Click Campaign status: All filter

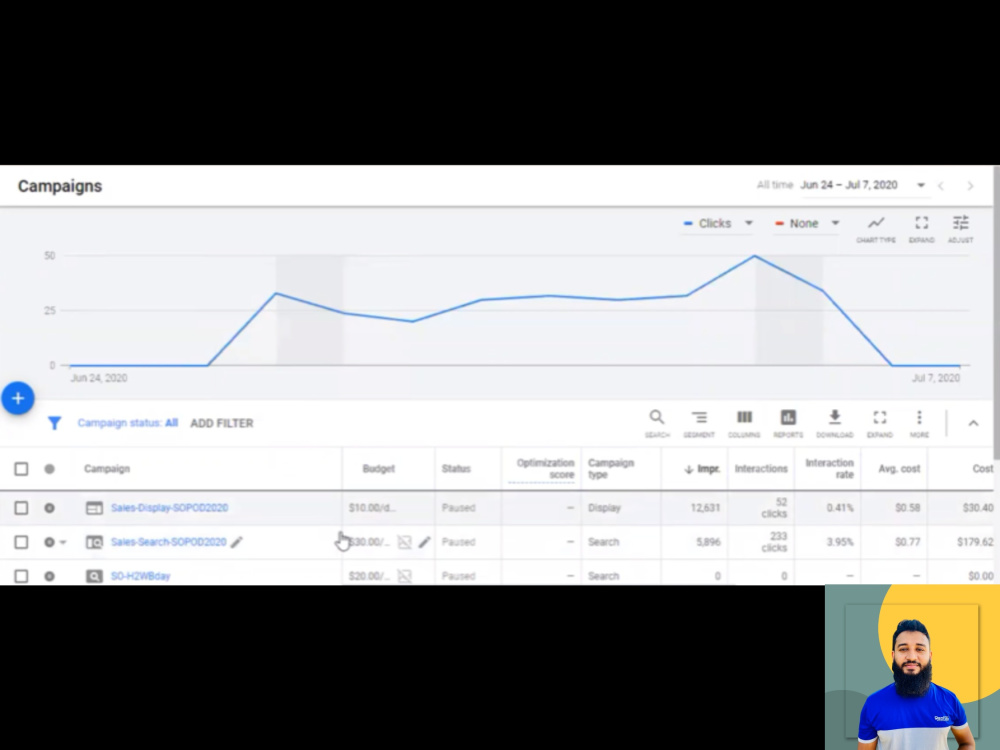(128, 423)
